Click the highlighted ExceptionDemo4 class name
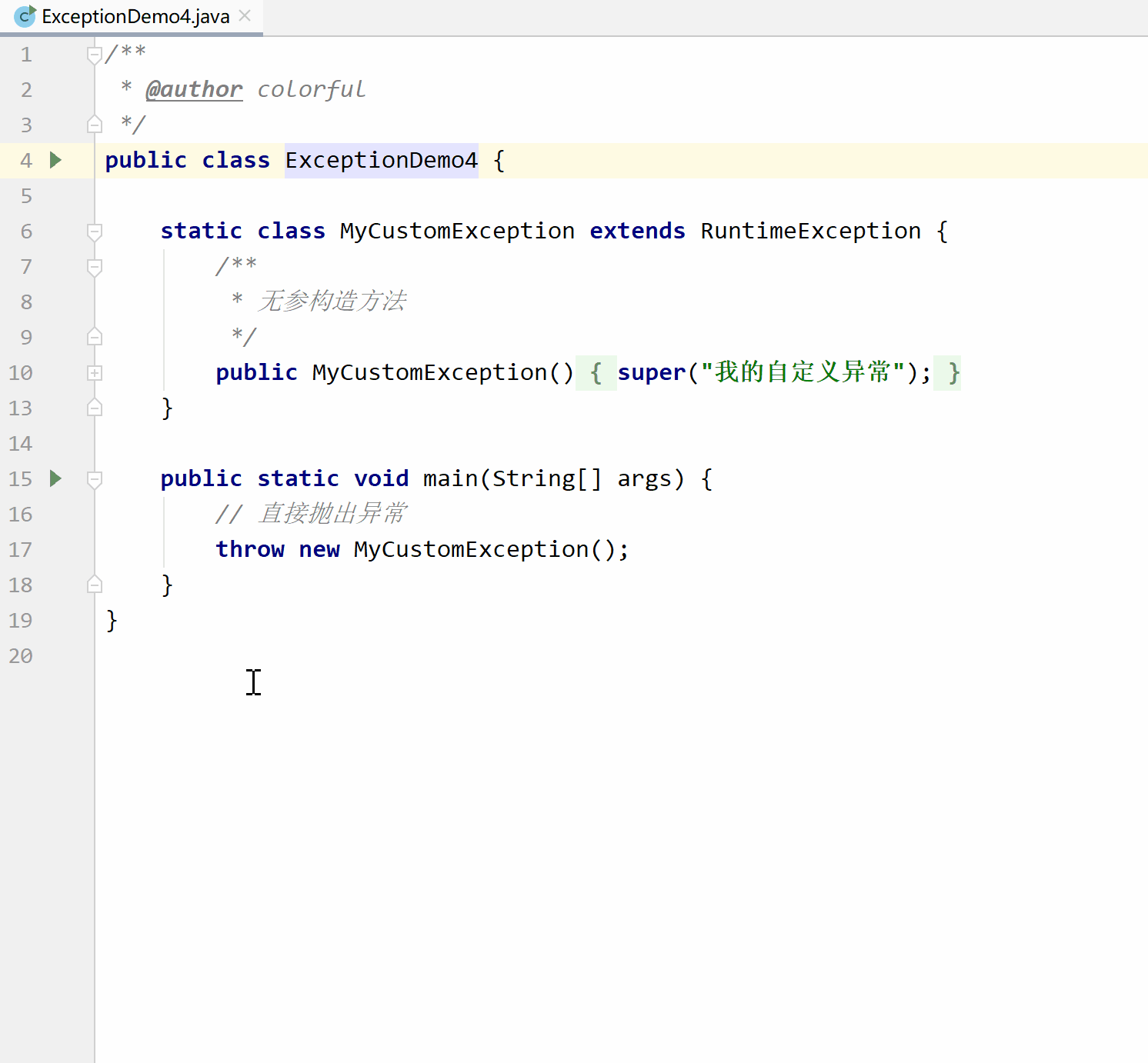 (382, 160)
